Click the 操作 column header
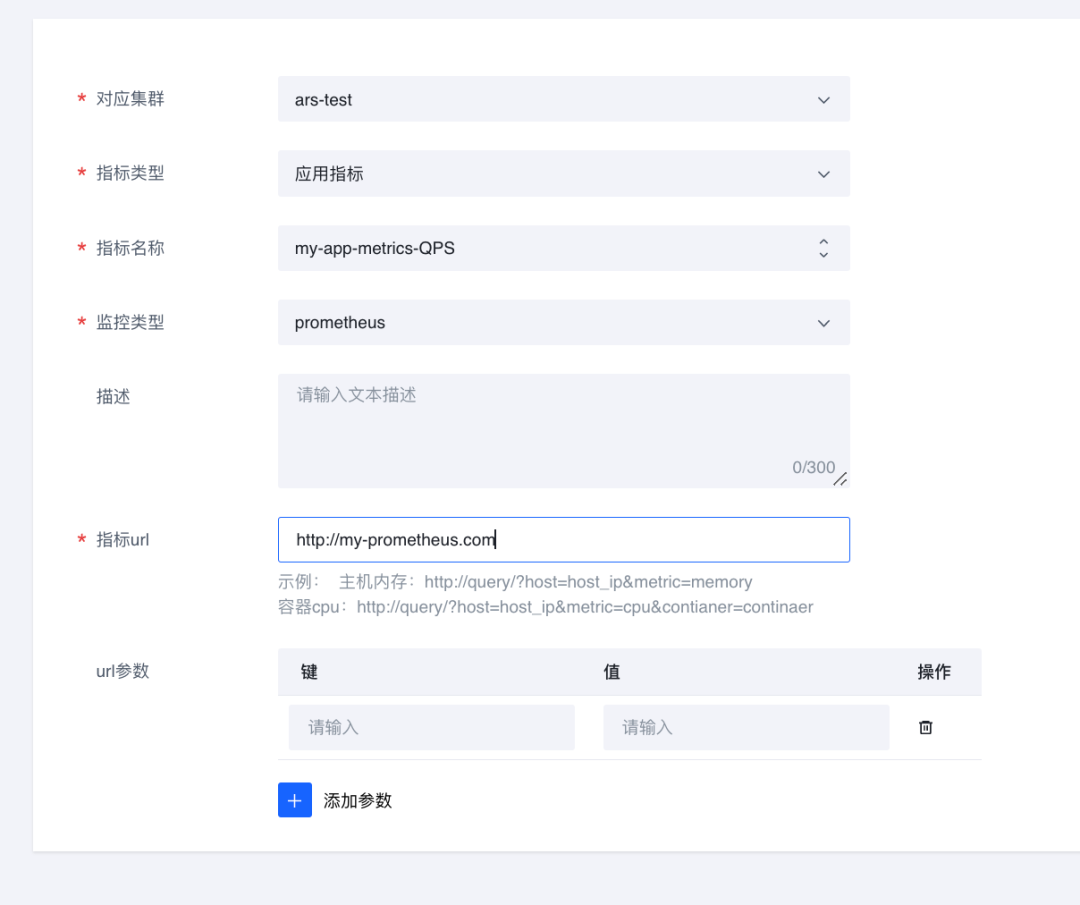This screenshot has height=905, width=1080. tap(934, 672)
